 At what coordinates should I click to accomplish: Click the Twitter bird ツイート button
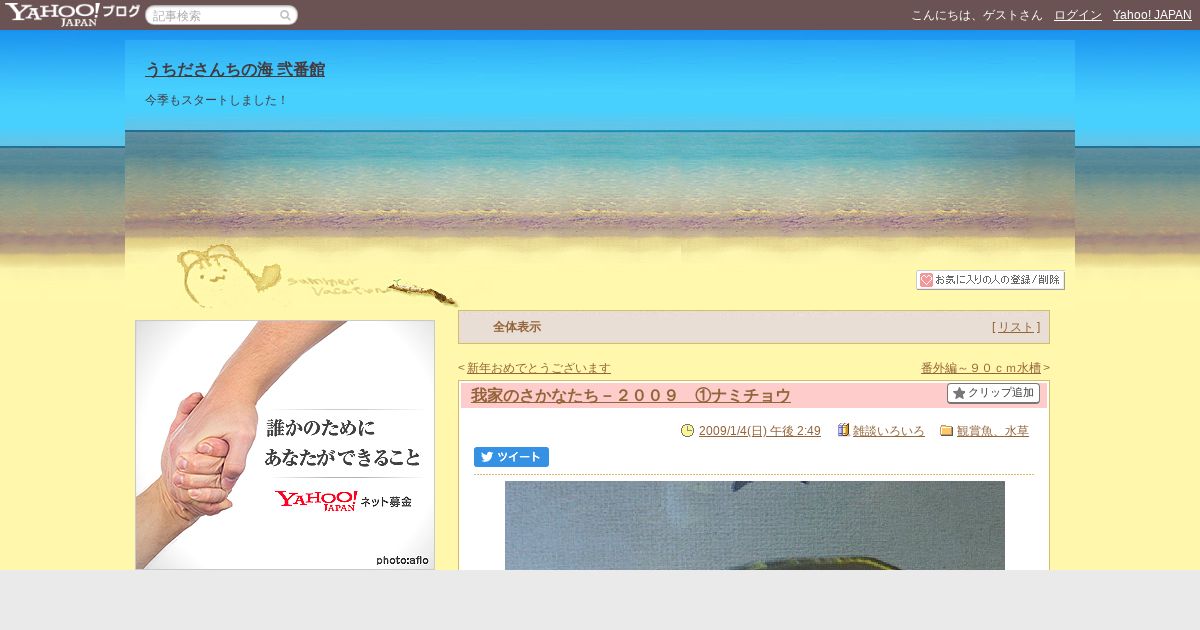(x=511, y=457)
